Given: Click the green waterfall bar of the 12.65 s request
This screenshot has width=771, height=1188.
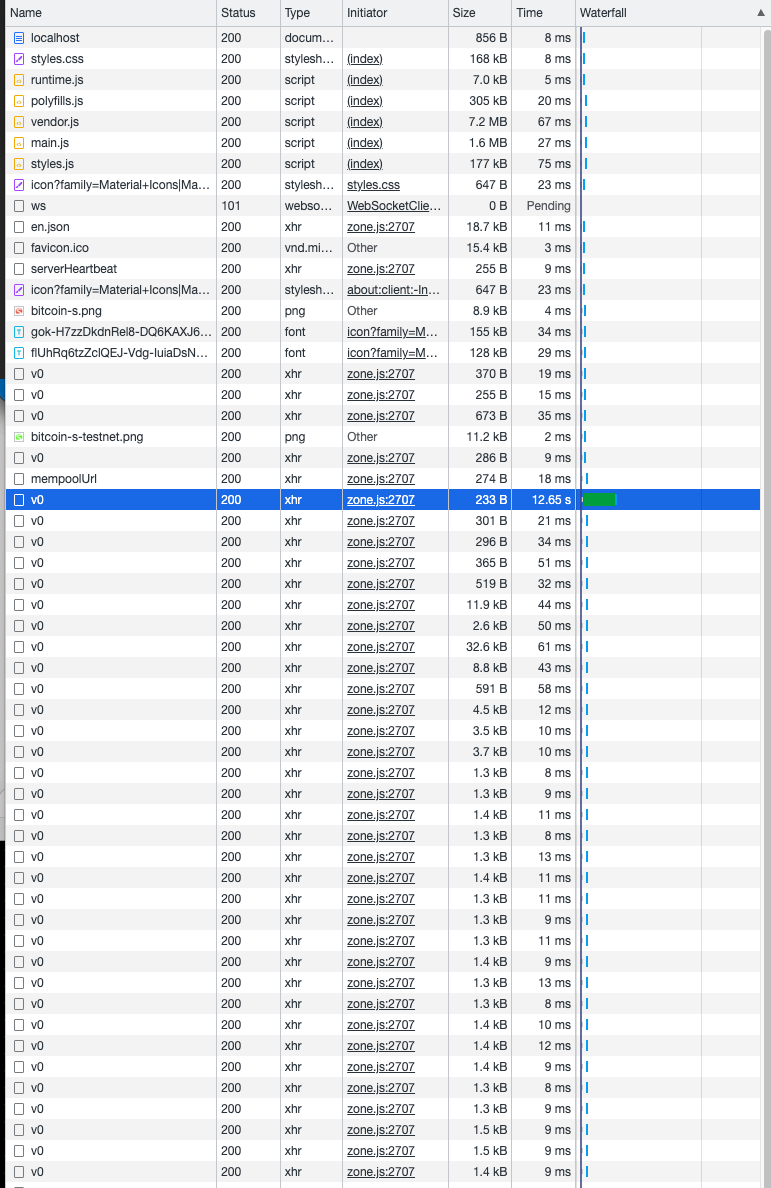Looking at the screenshot, I should [600, 500].
